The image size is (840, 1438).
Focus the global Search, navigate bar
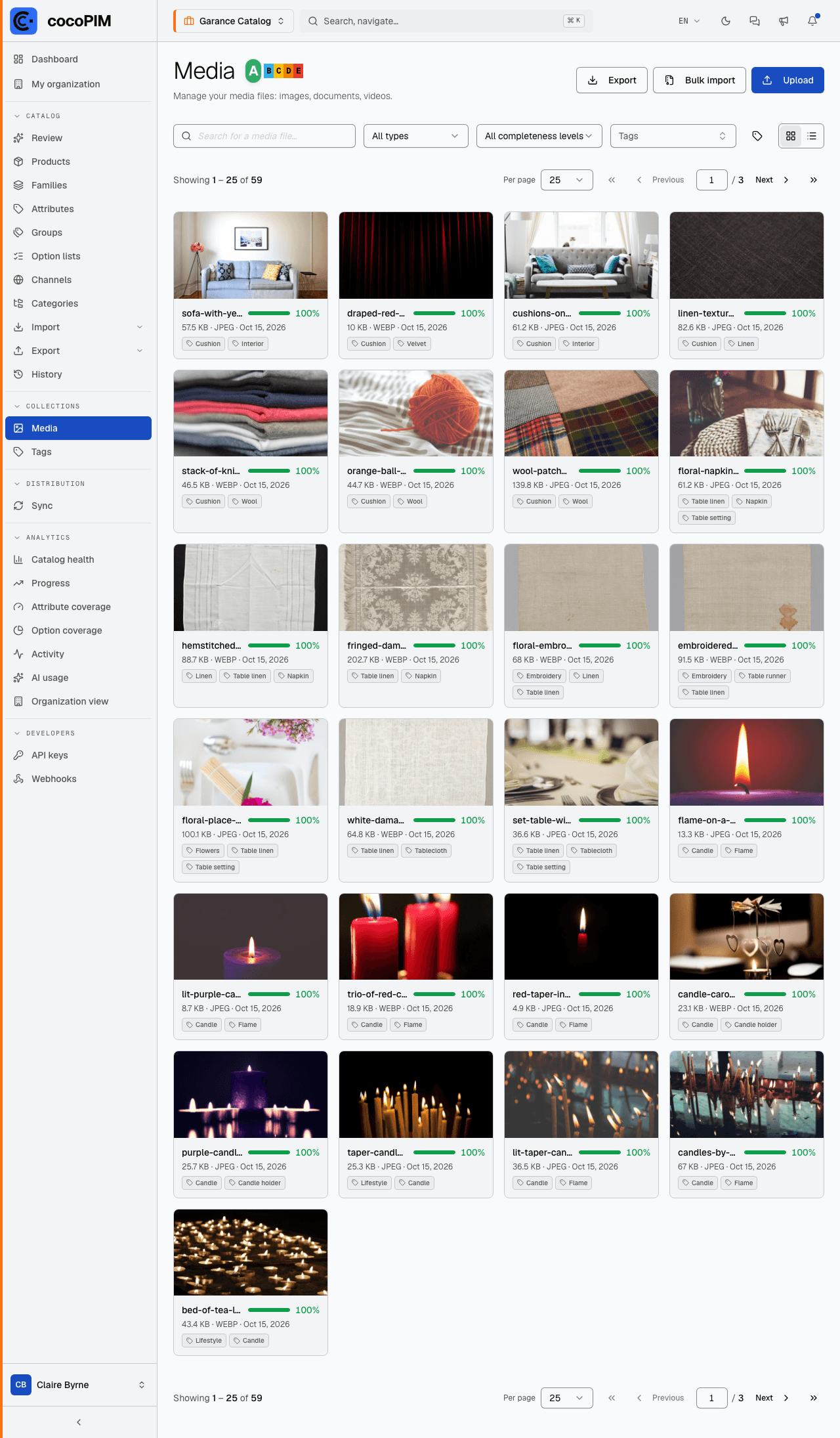tap(446, 21)
